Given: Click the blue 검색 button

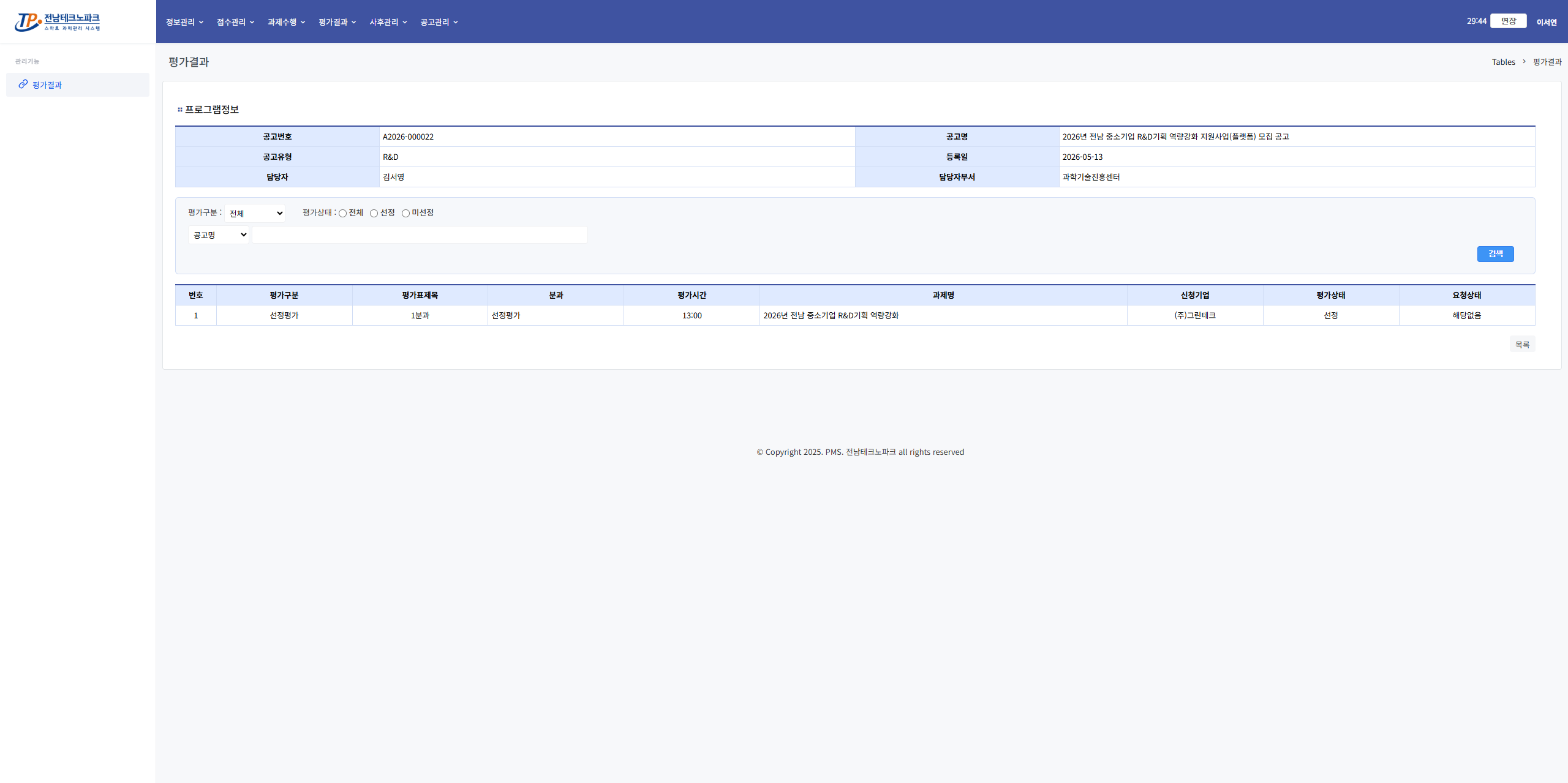Looking at the screenshot, I should pos(1495,253).
